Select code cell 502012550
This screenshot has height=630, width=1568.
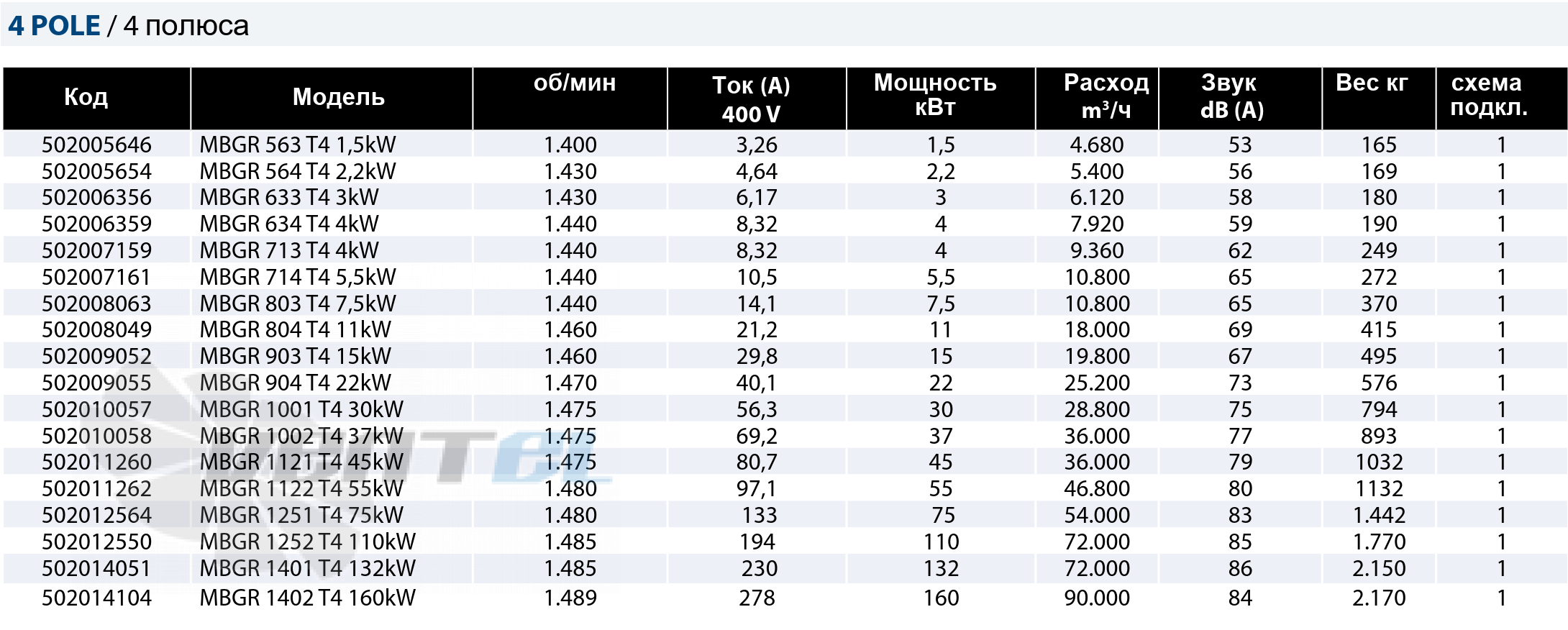click(96, 542)
